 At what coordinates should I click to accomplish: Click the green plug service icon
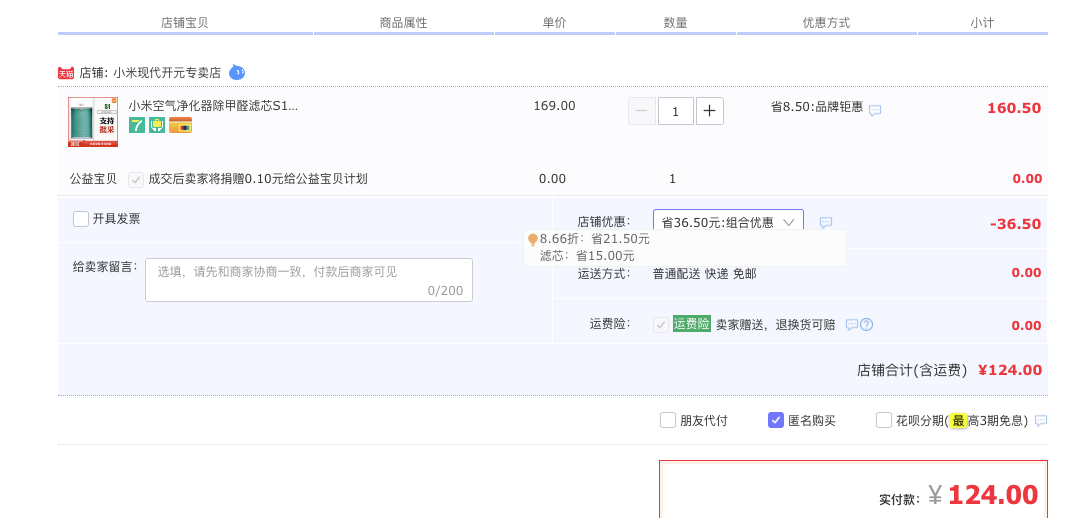(x=157, y=125)
